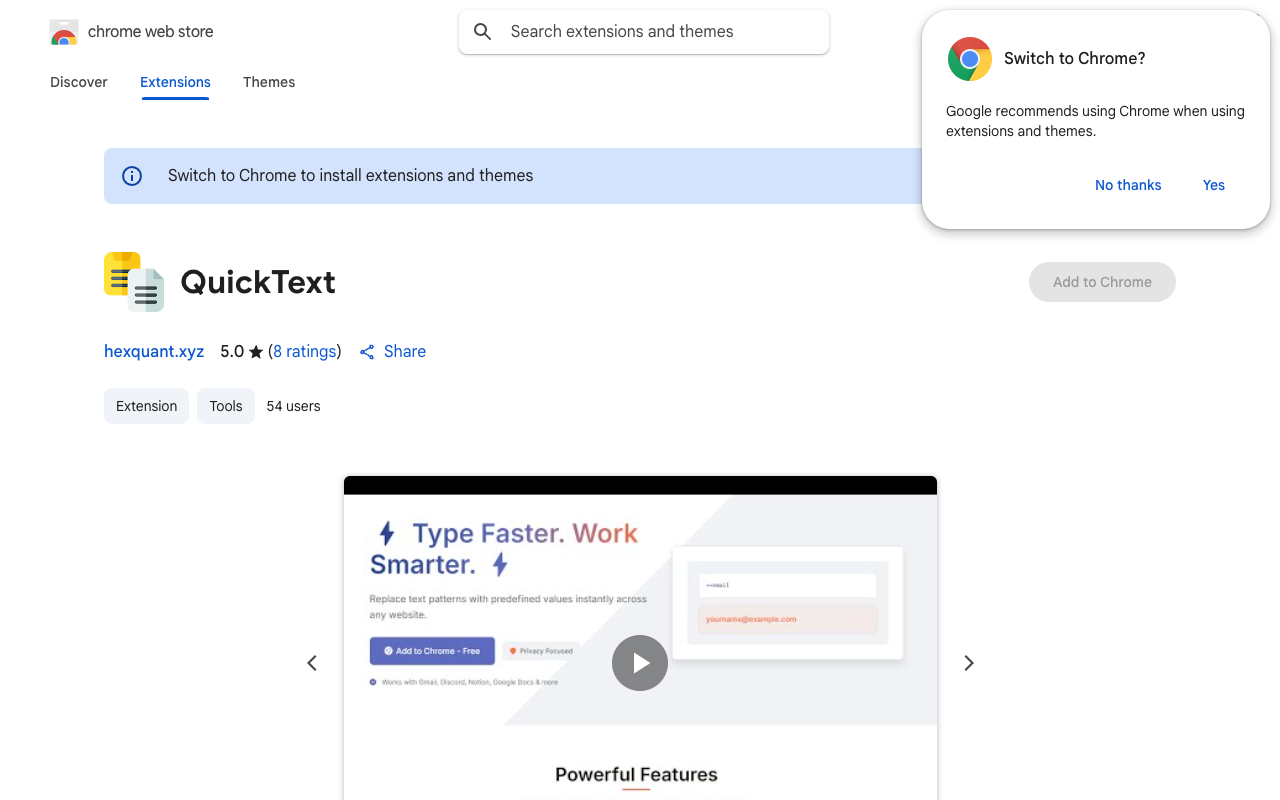
Task: Play the QuickText preview video
Action: pyautogui.click(x=640, y=663)
